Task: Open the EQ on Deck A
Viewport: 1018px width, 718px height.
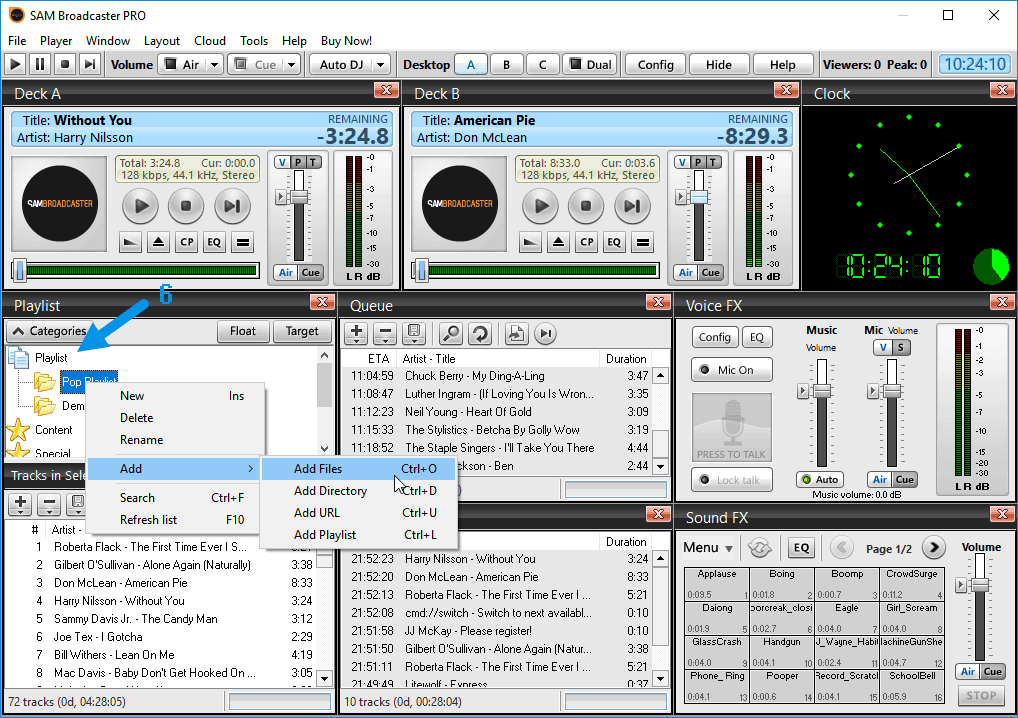Action: point(214,241)
